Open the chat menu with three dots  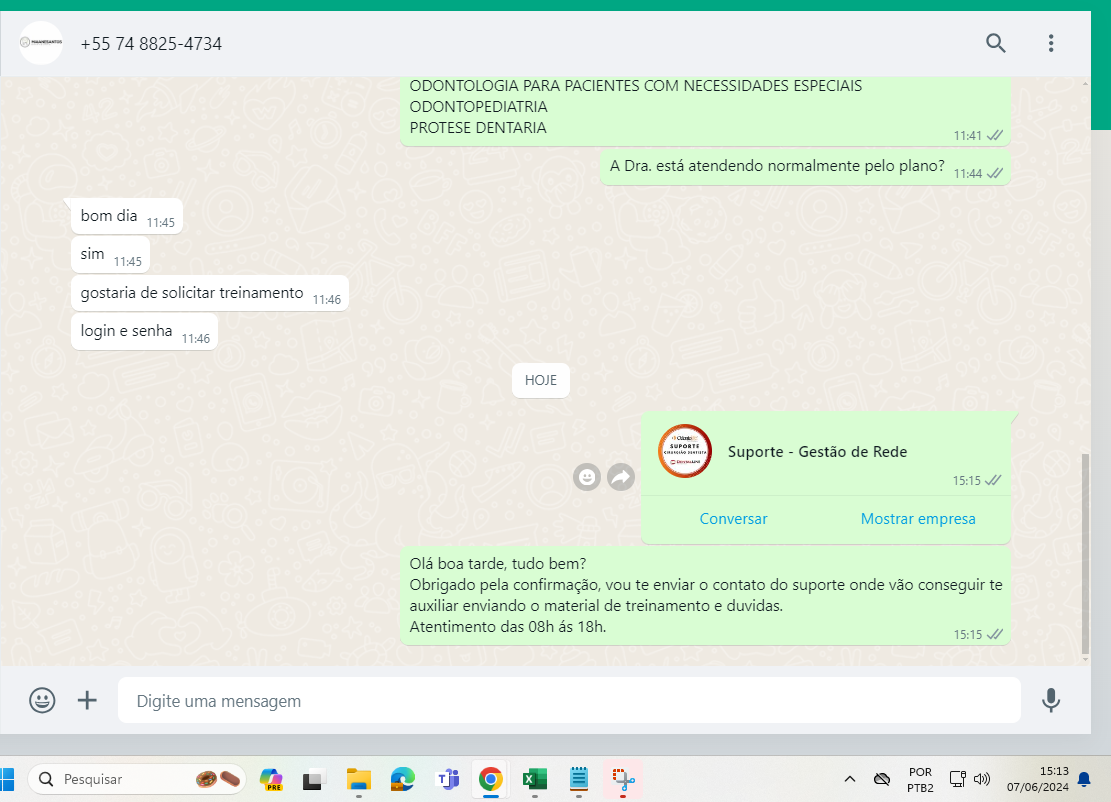1051,43
